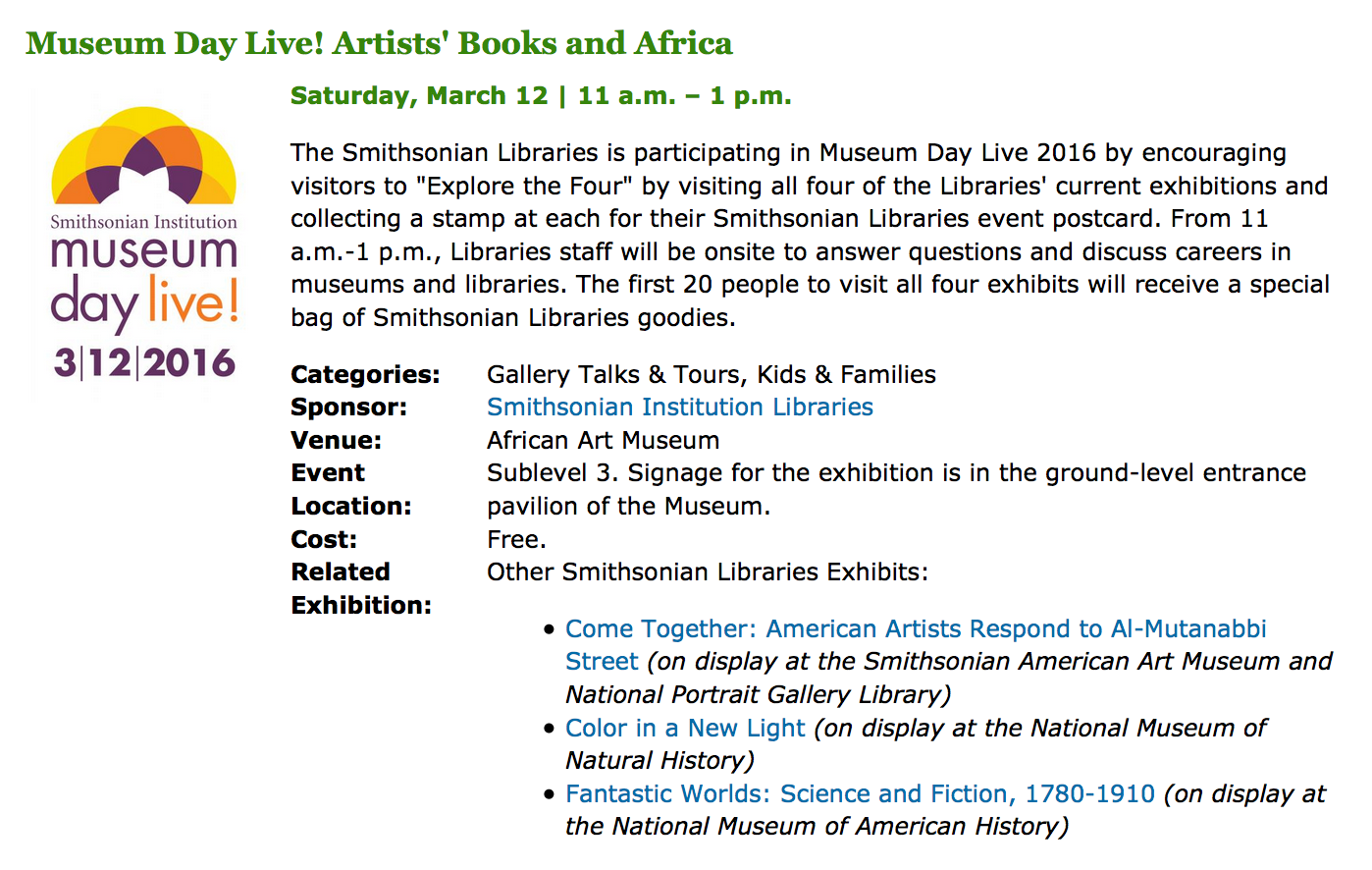Open the Smithsonian Institution Libraries sponsor link
Screen dimensions: 1372x870
679,408
